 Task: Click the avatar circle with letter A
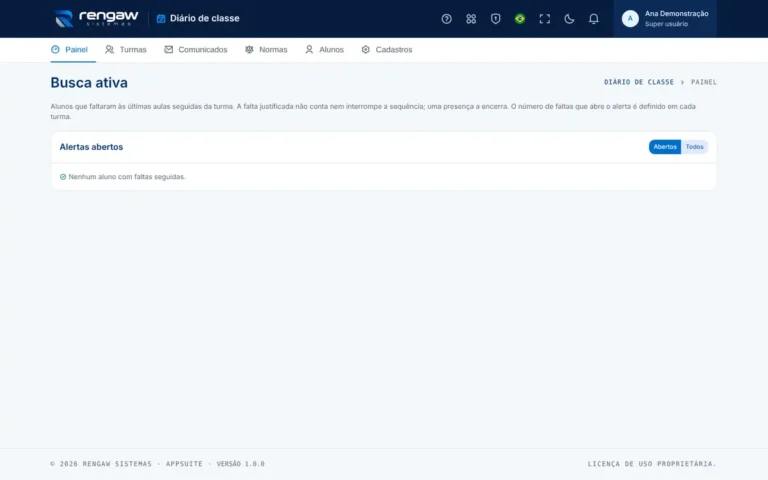tap(630, 19)
